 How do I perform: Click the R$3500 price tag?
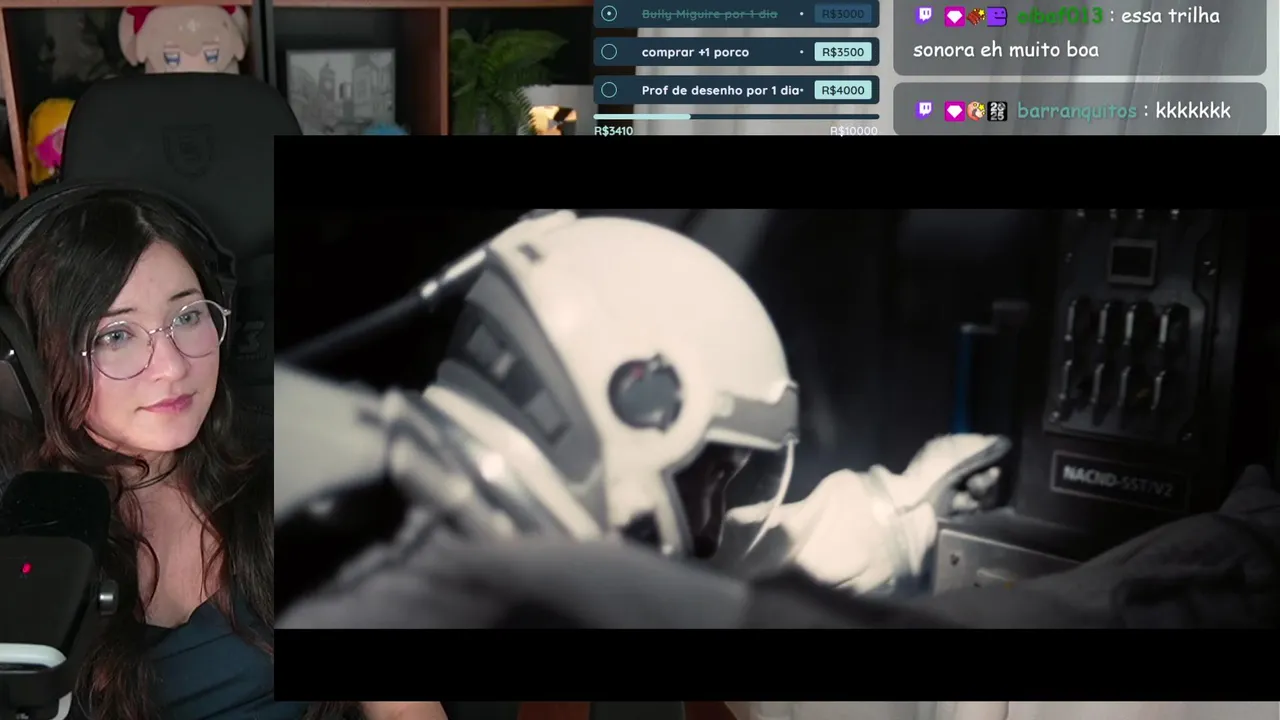(842, 52)
